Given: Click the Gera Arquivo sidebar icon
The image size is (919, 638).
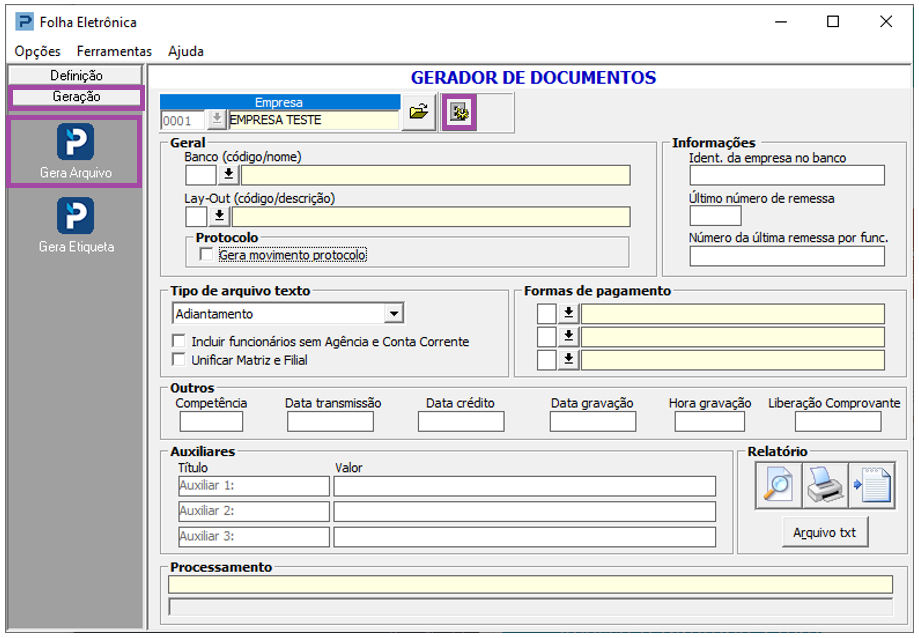Looking at the screenshot, I should coord(75,142).
